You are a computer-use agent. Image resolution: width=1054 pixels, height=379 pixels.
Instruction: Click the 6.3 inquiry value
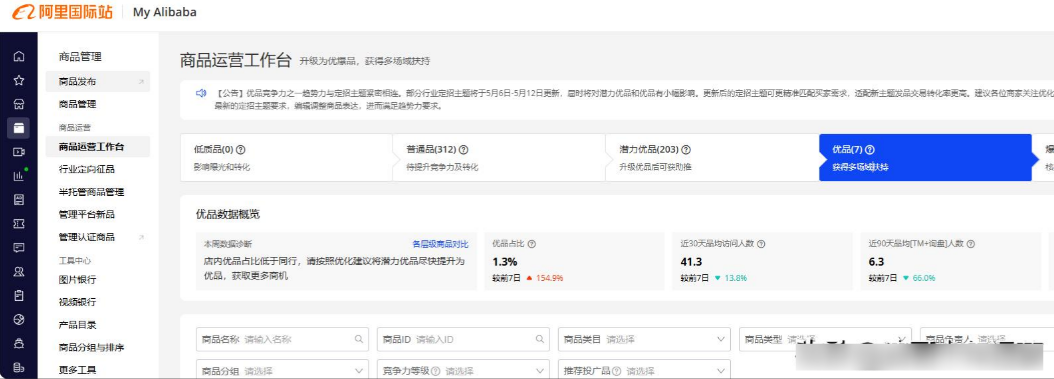(876, 261)
